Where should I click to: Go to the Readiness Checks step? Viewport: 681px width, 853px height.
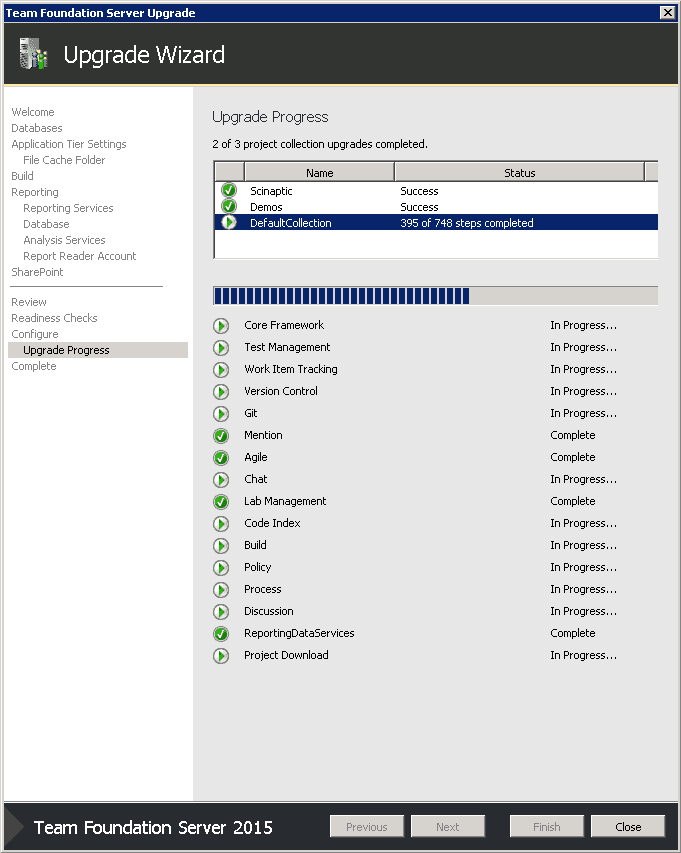pyautogui.click(x=54, y=318)
